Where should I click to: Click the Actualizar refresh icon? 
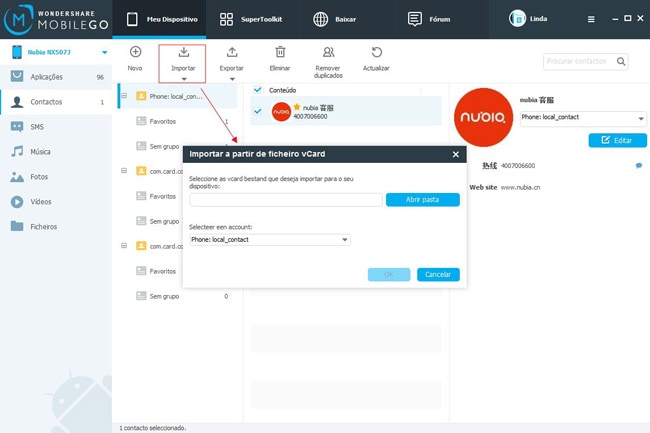click(x=376, y=52)
